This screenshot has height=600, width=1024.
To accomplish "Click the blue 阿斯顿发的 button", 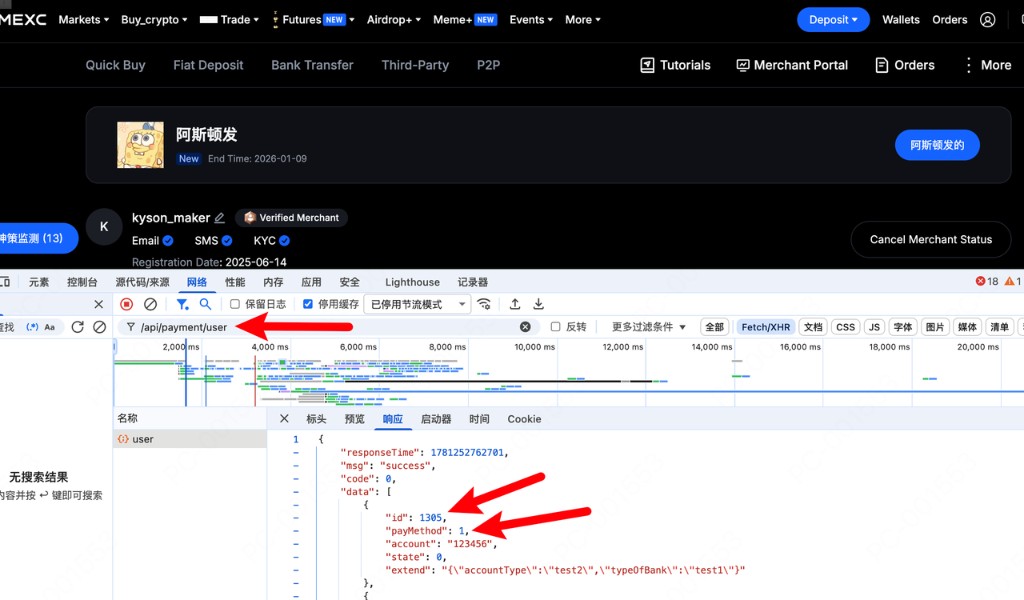I will click(x=937, y=145).
